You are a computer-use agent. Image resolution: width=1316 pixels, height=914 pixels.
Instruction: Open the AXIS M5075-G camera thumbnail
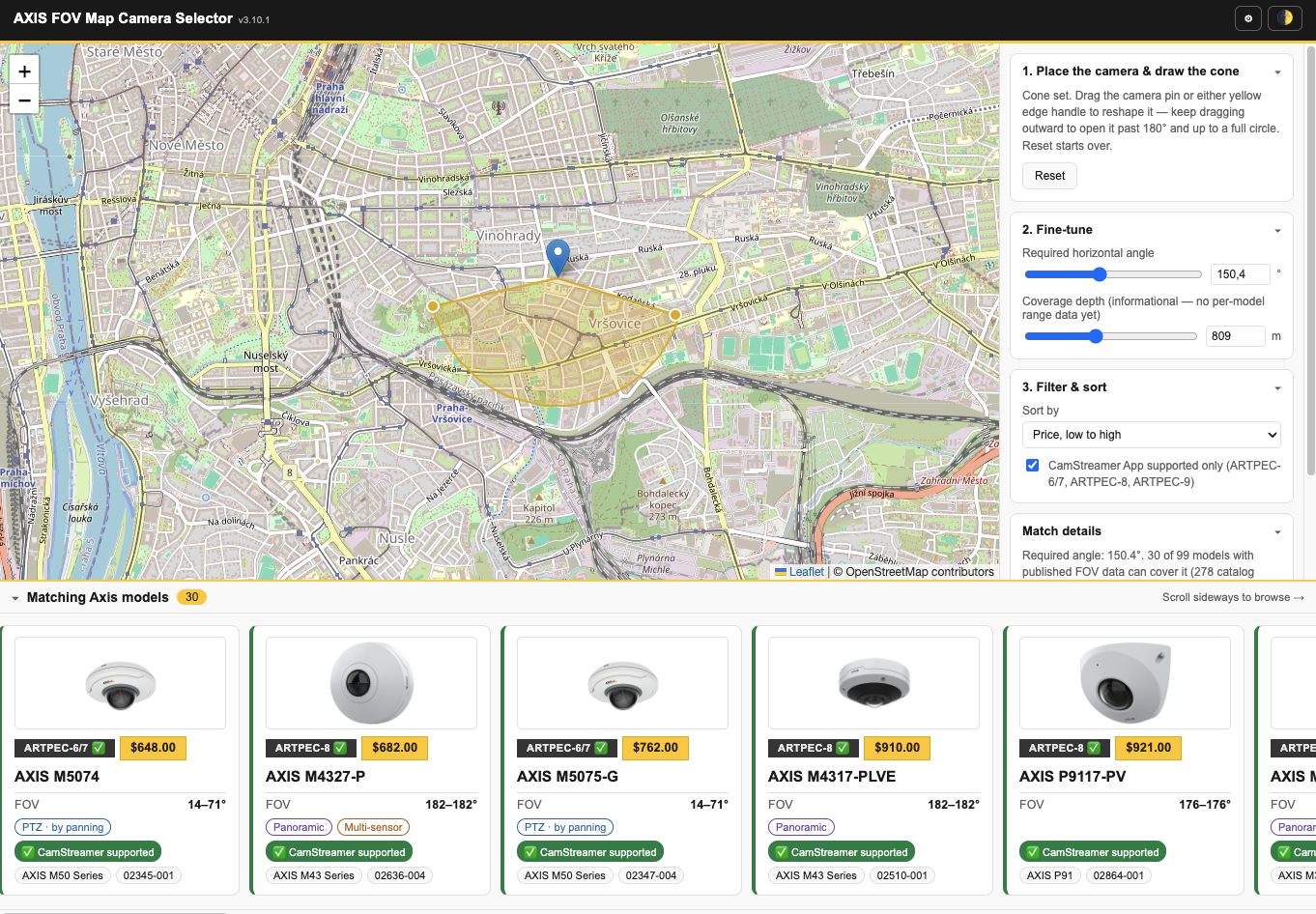click(622, 683)
